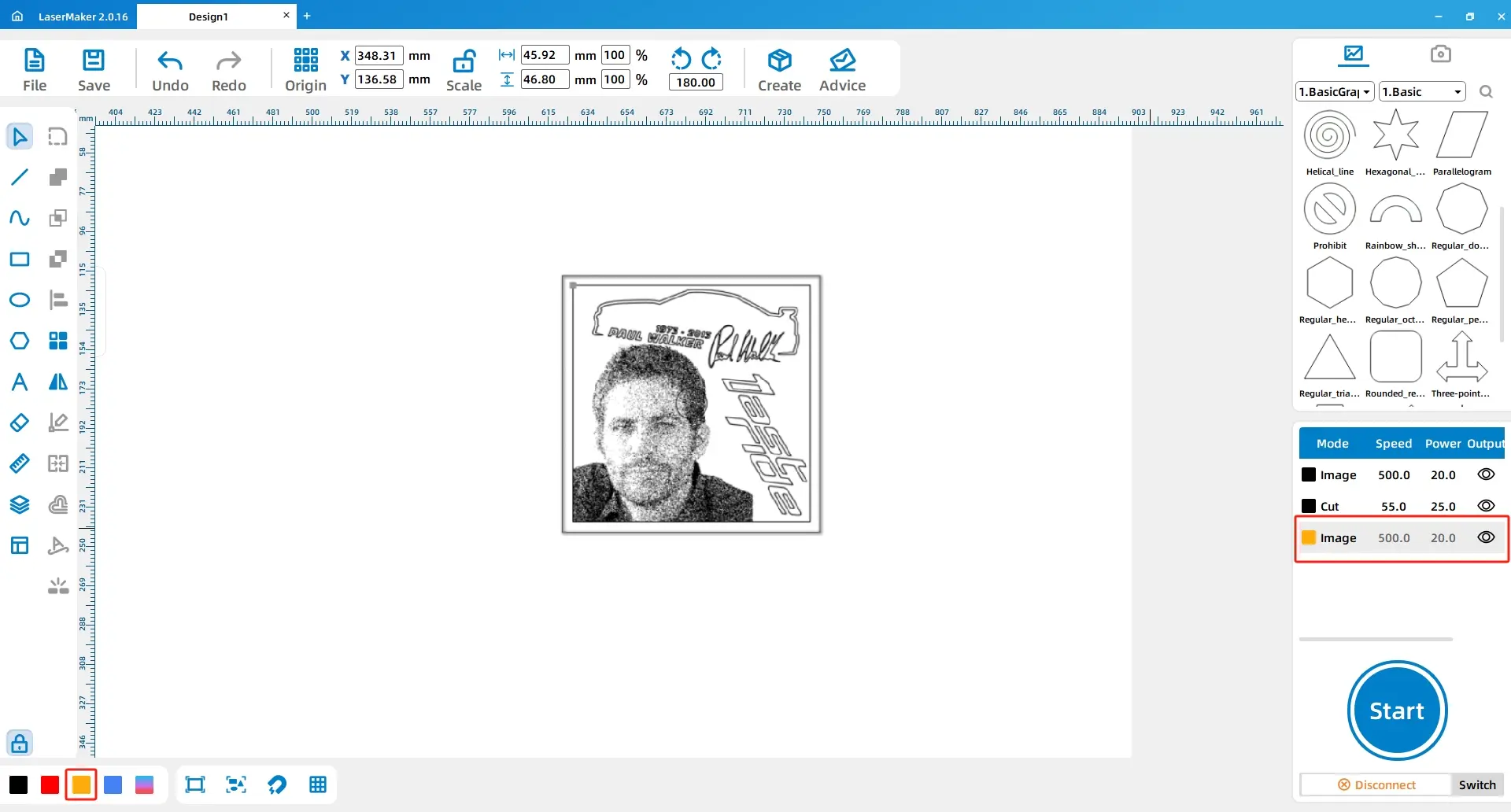Screen dimensions: 1511x812
Task: Click the Switch button
Action: [1477, 784]
